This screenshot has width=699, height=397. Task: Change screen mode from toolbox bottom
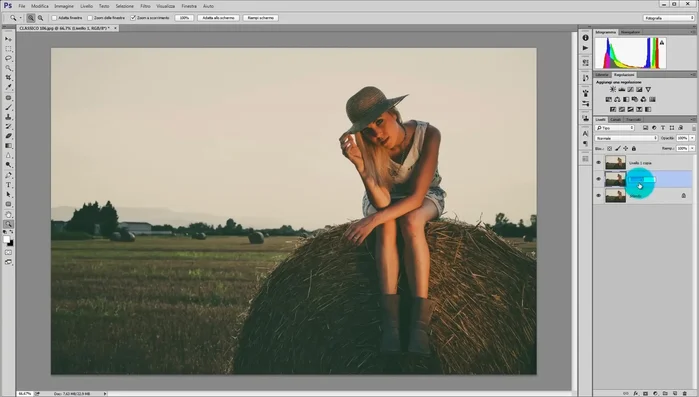coord(8,262)
